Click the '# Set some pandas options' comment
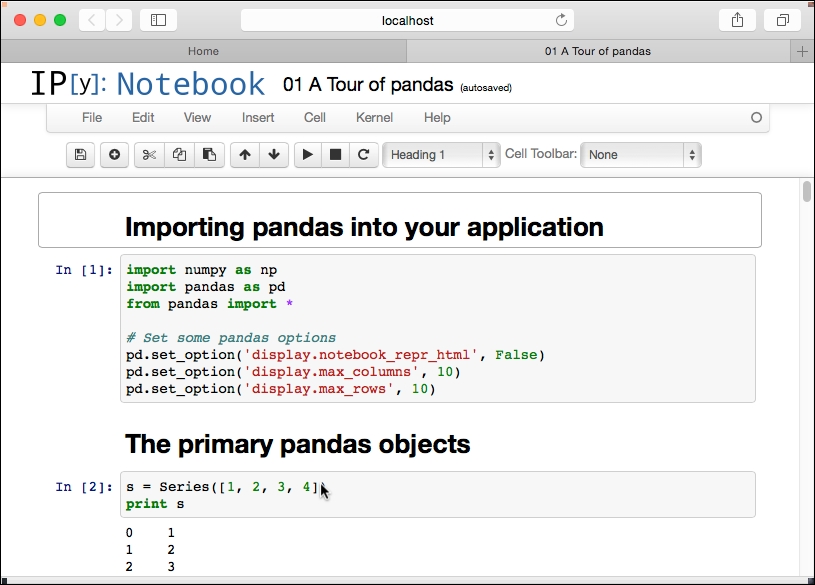Image resolution: width=815 pixels, height=585 pixels. coord(231,338)
